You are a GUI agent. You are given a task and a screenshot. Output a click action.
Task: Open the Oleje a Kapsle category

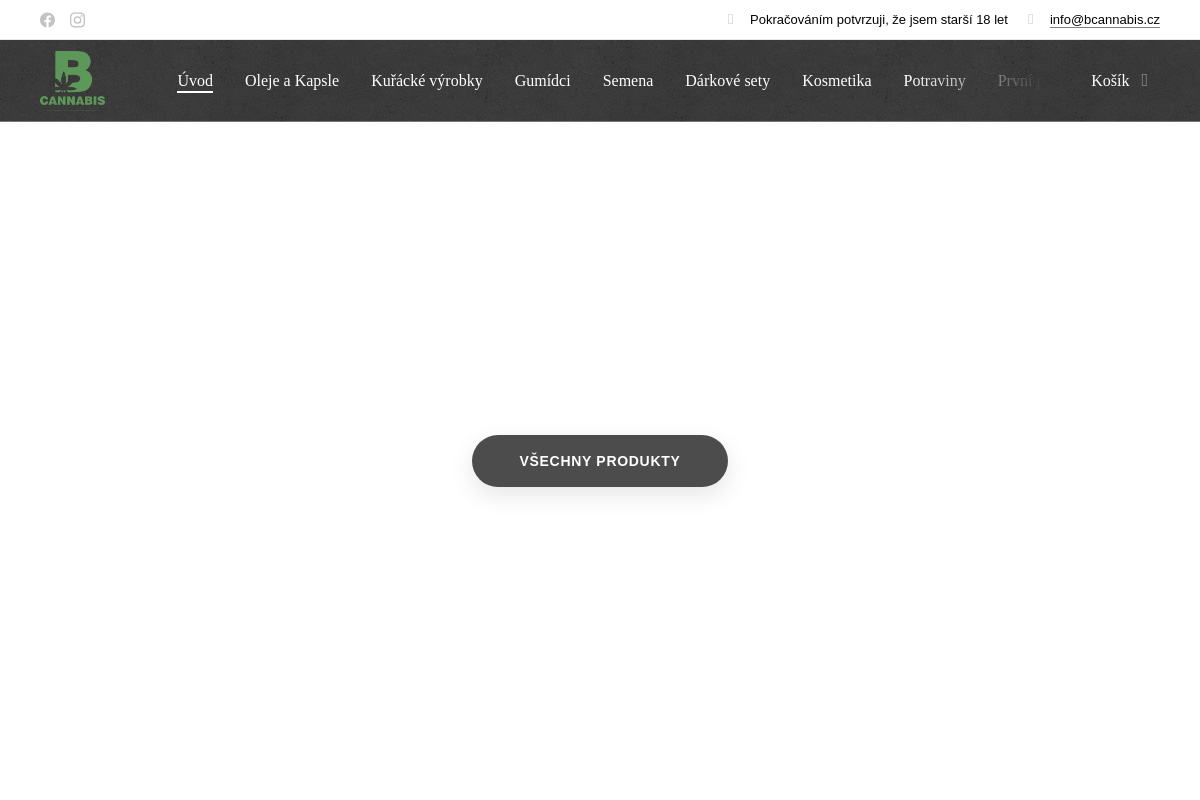point(292,81)
